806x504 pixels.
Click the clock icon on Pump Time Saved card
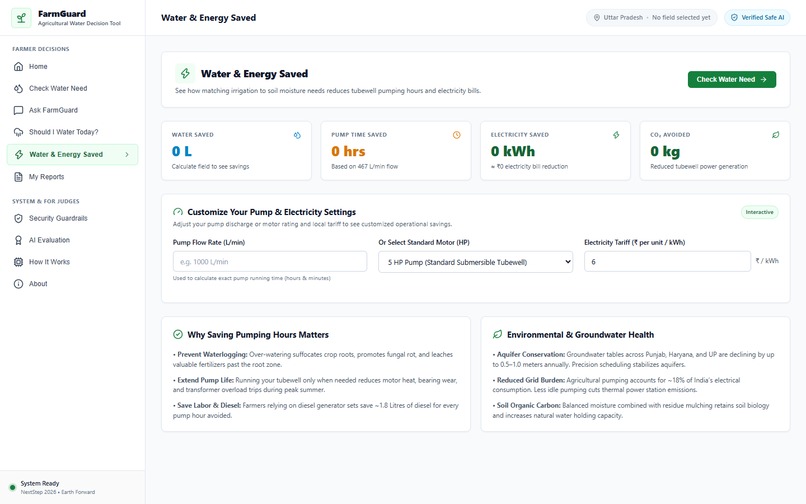tap(456, 135)
